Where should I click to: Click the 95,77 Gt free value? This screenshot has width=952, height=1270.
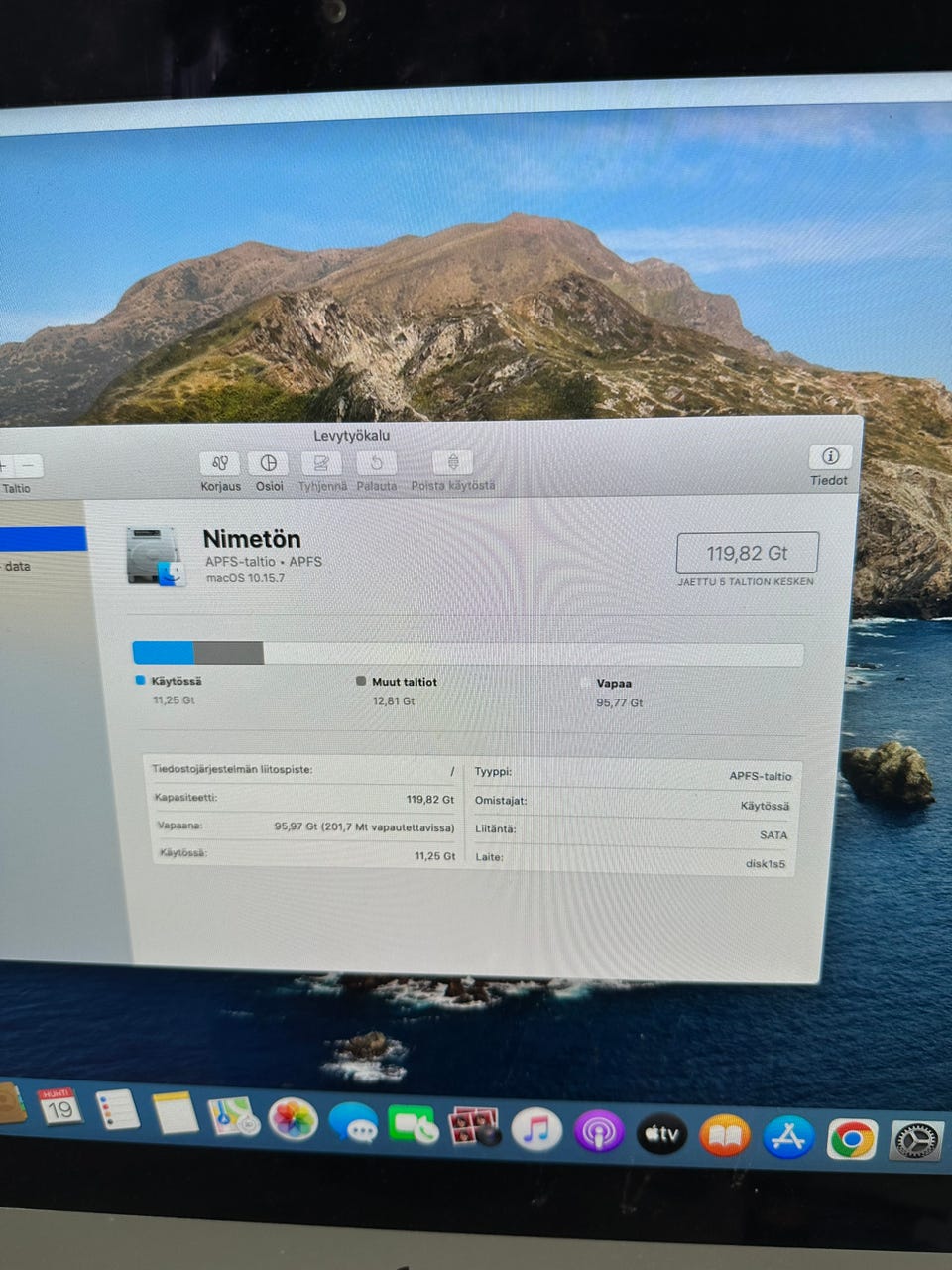620,702
